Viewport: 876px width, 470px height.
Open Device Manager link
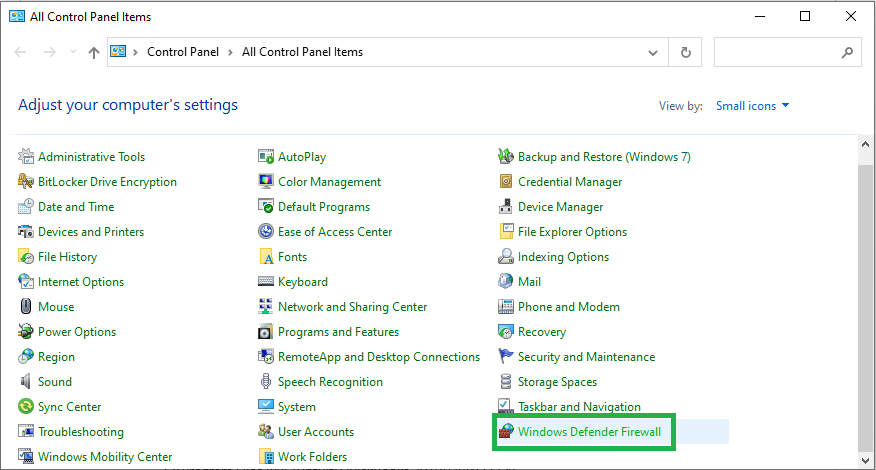560,207
